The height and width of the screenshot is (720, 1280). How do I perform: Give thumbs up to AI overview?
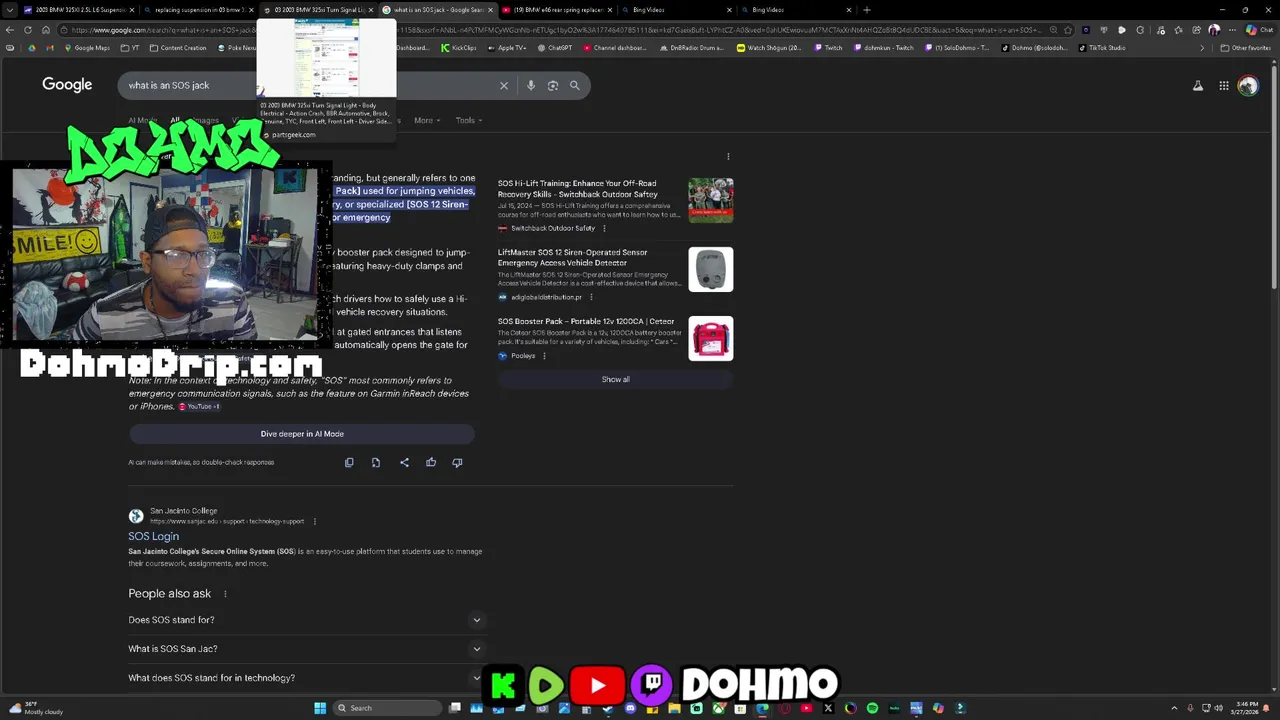pos(431,462)
